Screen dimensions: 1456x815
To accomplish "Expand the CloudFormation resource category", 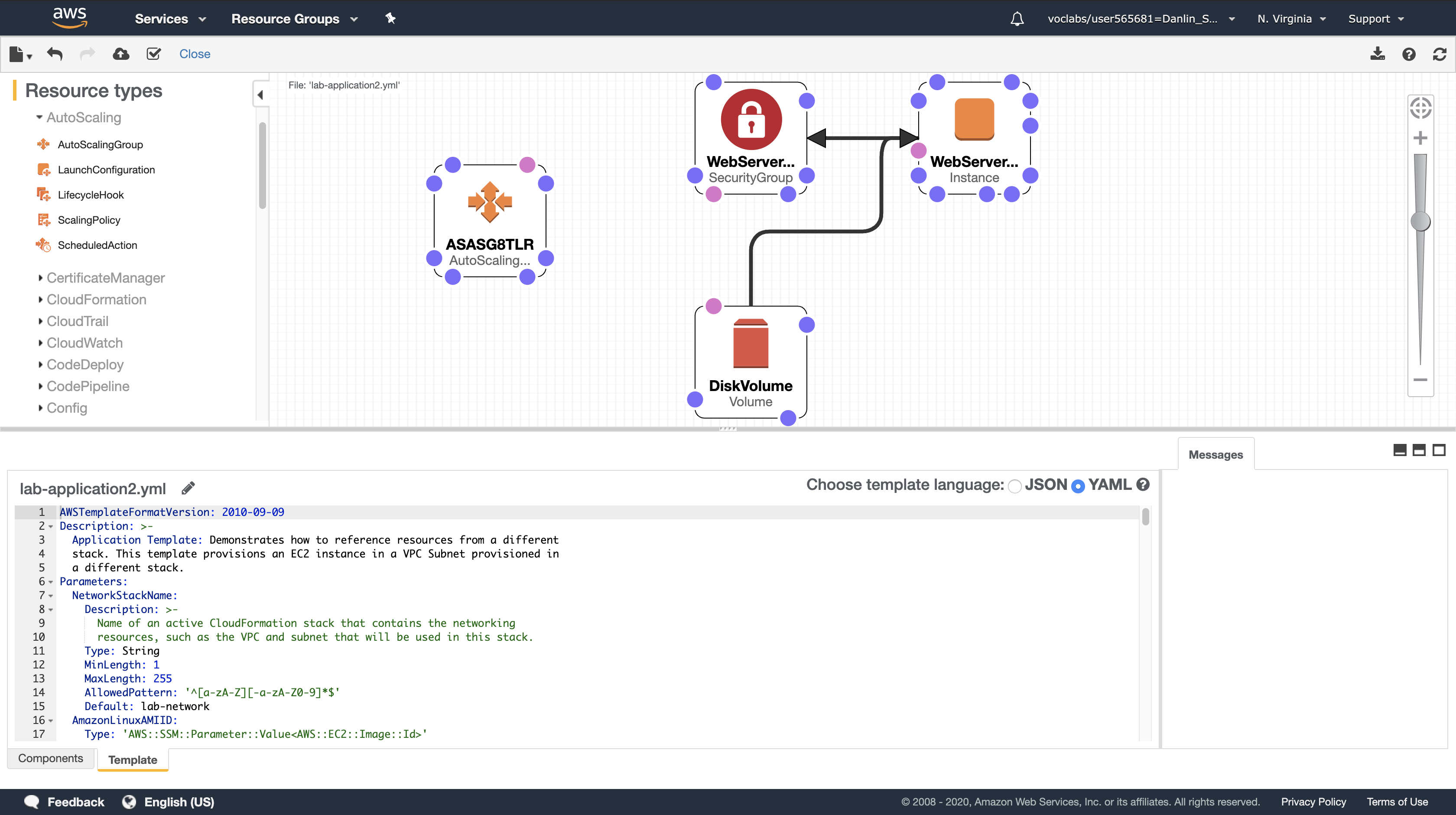I will (96, 299).
